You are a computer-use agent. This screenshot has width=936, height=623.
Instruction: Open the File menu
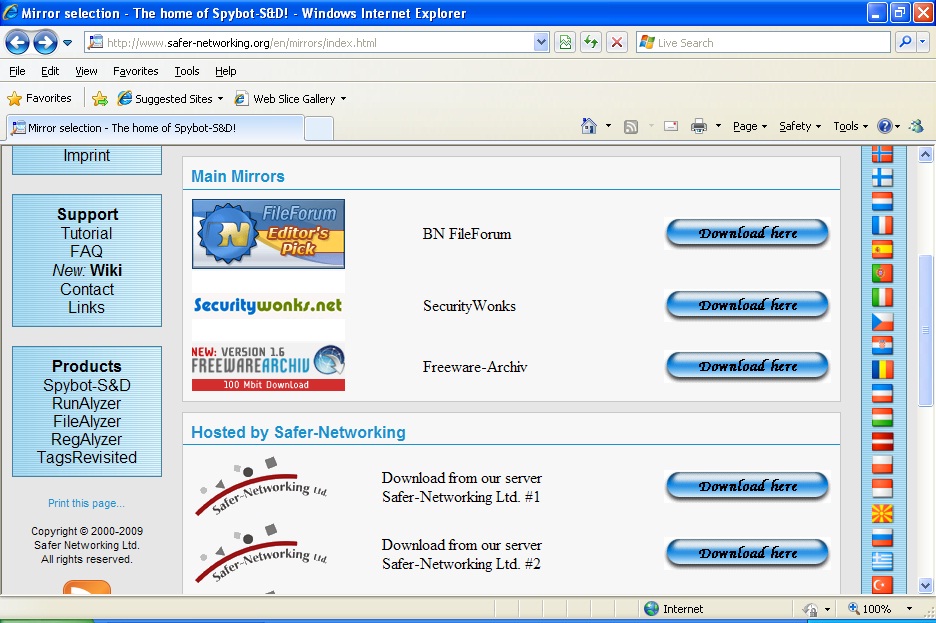(17, 71)
